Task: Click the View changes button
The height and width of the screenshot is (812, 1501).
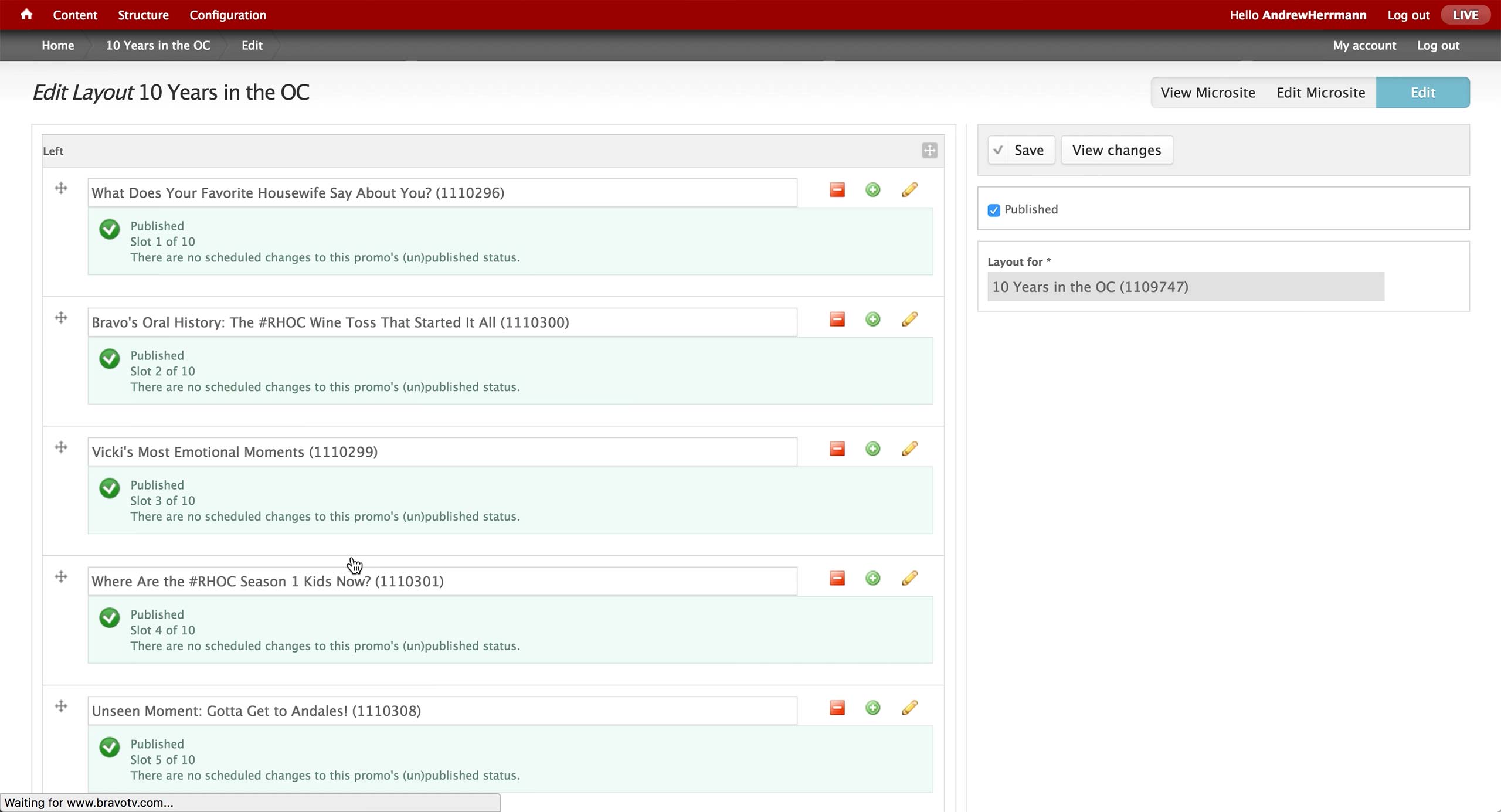Action: pyautogui.click(x=1116, y=150)
